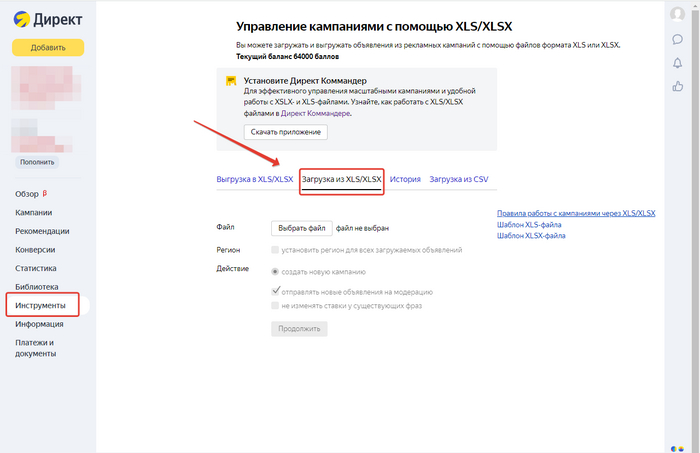Click the beta mark next to Обзор
Screen dimensions: 700x453
point(45,193)
